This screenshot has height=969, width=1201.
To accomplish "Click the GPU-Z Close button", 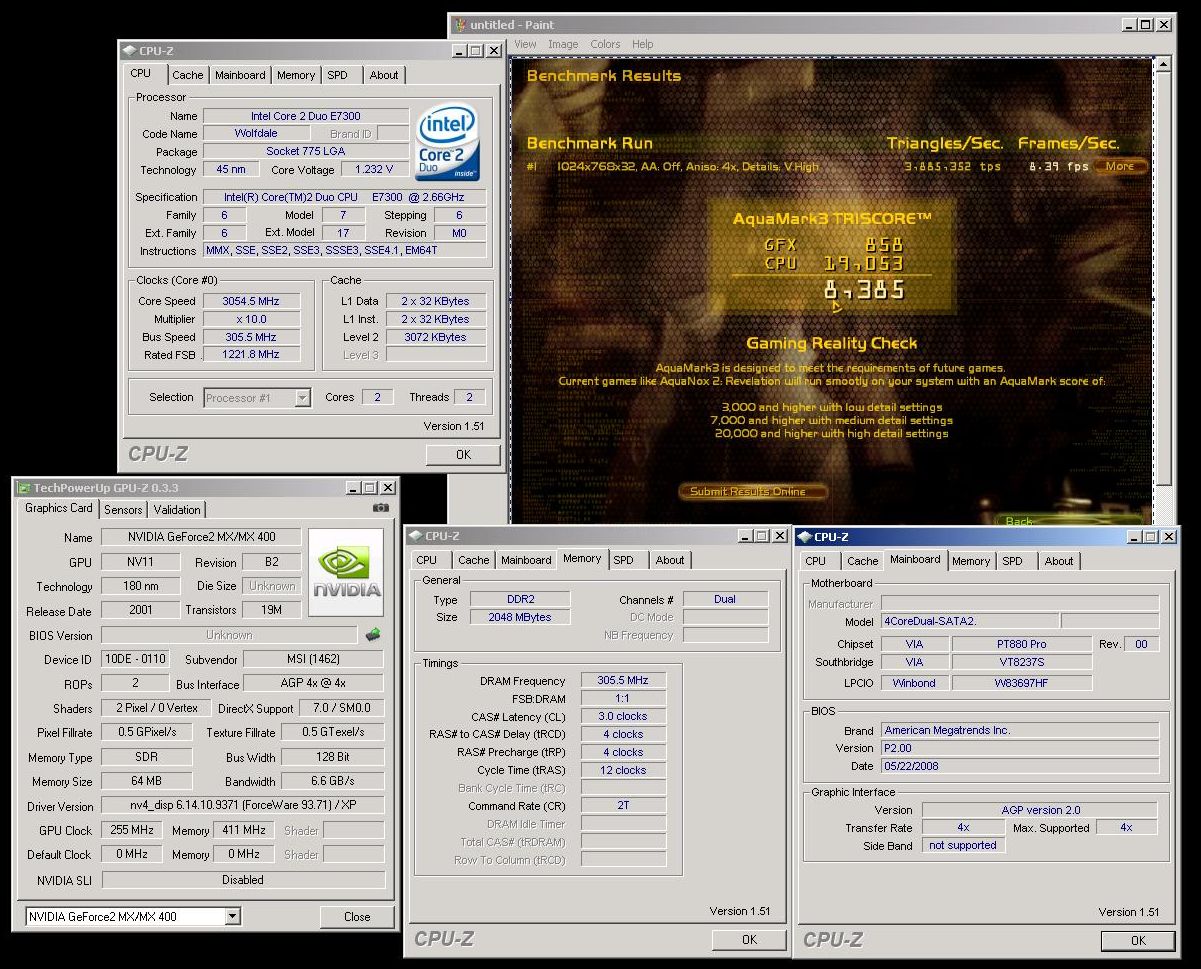I will pyautogui.click(x=357, y=916).
